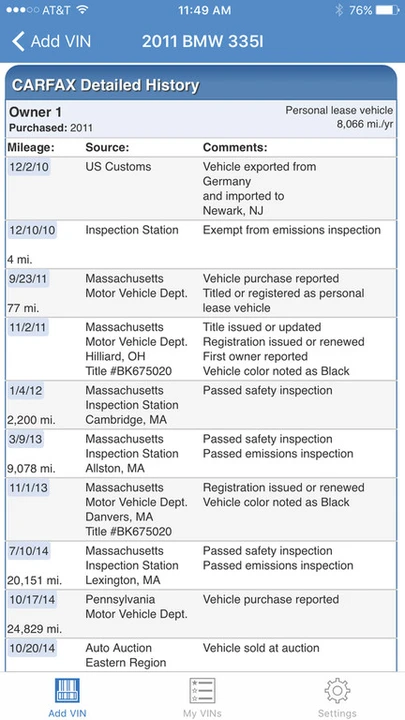Image resolution: width=405 pixels, height=720 pixels.
Task: Tap the CARFAX Detailed History header
Action: point(106,85)
